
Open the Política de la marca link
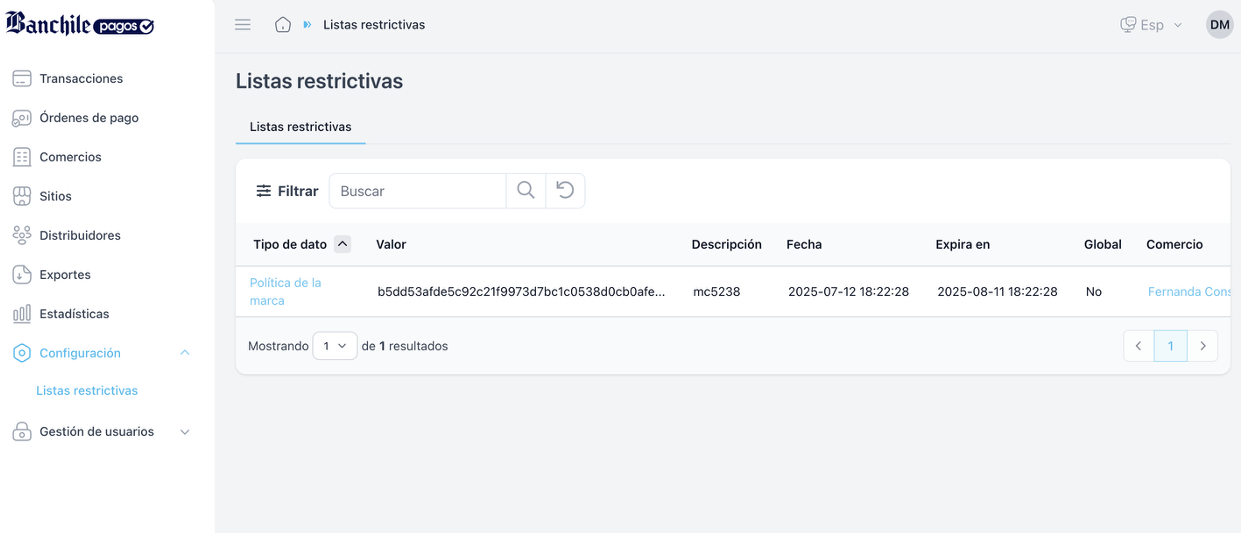click(x=285, y=292)
